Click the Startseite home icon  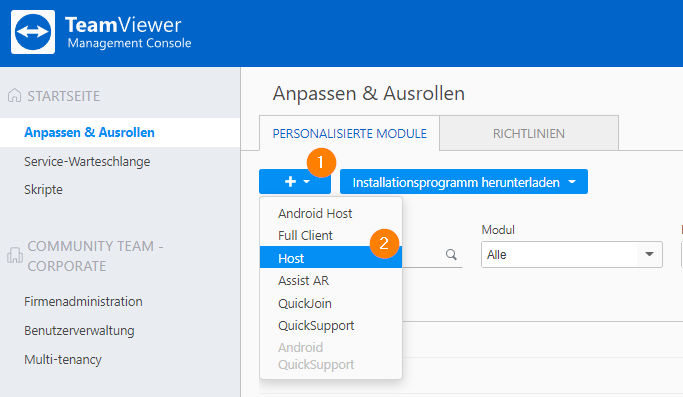coord(14,95)
